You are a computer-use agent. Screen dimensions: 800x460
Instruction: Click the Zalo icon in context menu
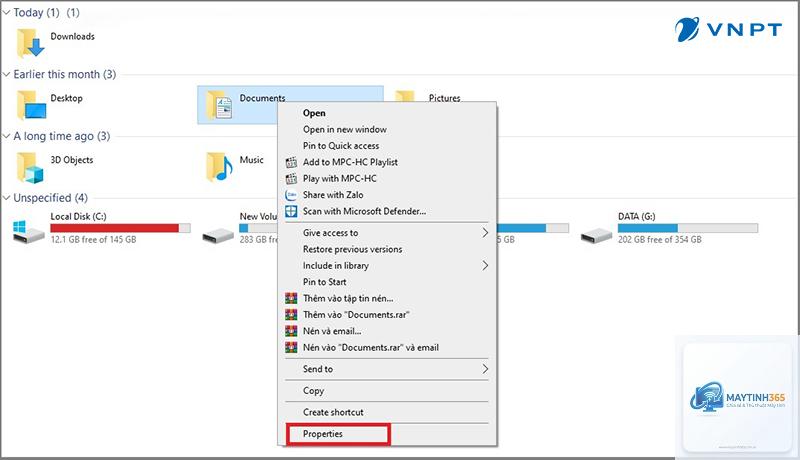pos(291,195)
